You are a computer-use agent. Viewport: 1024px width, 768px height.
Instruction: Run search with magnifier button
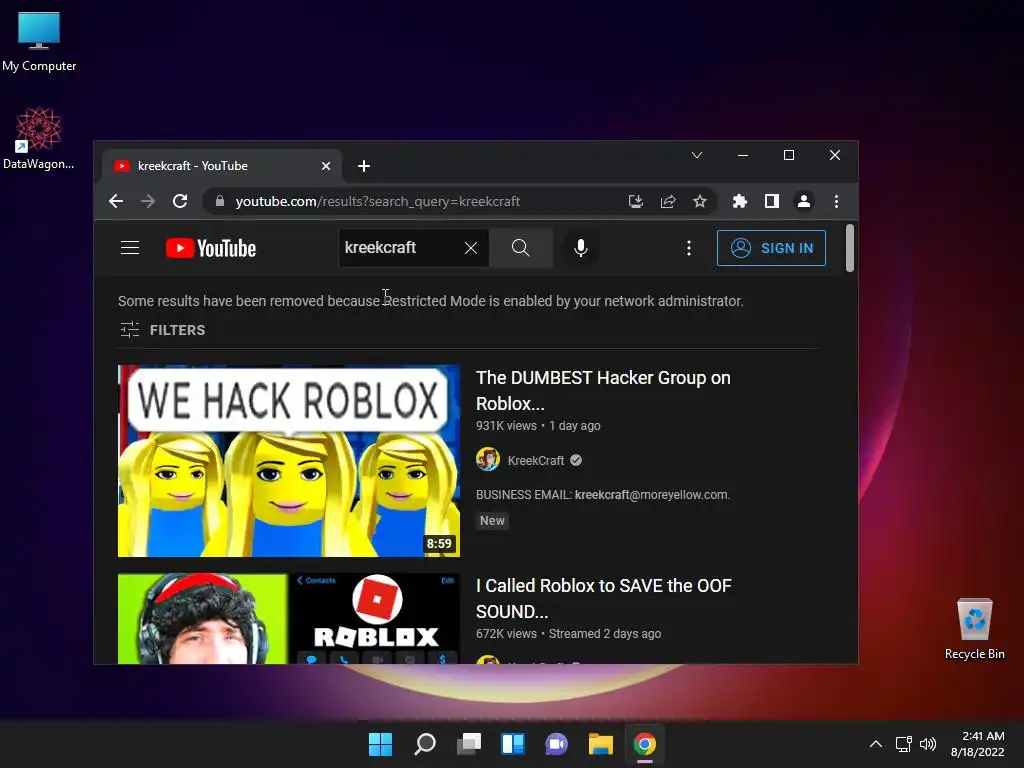coord(520,248)
